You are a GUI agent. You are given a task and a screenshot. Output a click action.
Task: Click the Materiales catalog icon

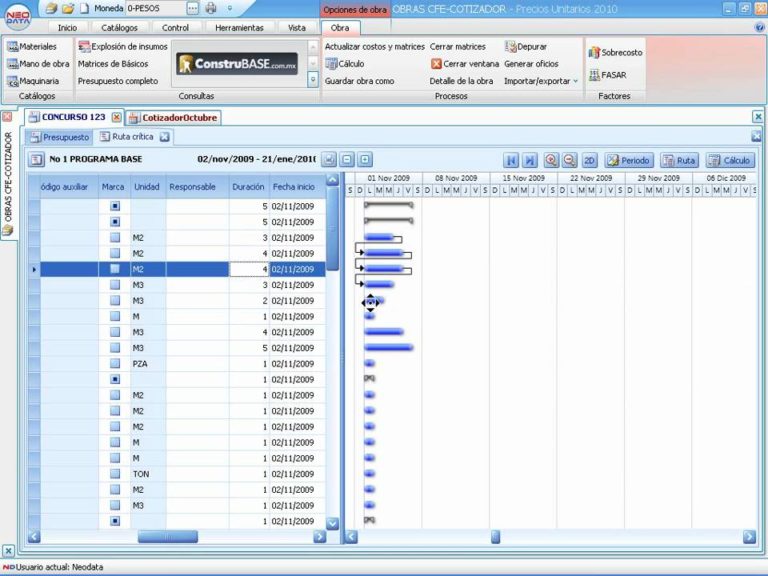[x=12, y=46]
